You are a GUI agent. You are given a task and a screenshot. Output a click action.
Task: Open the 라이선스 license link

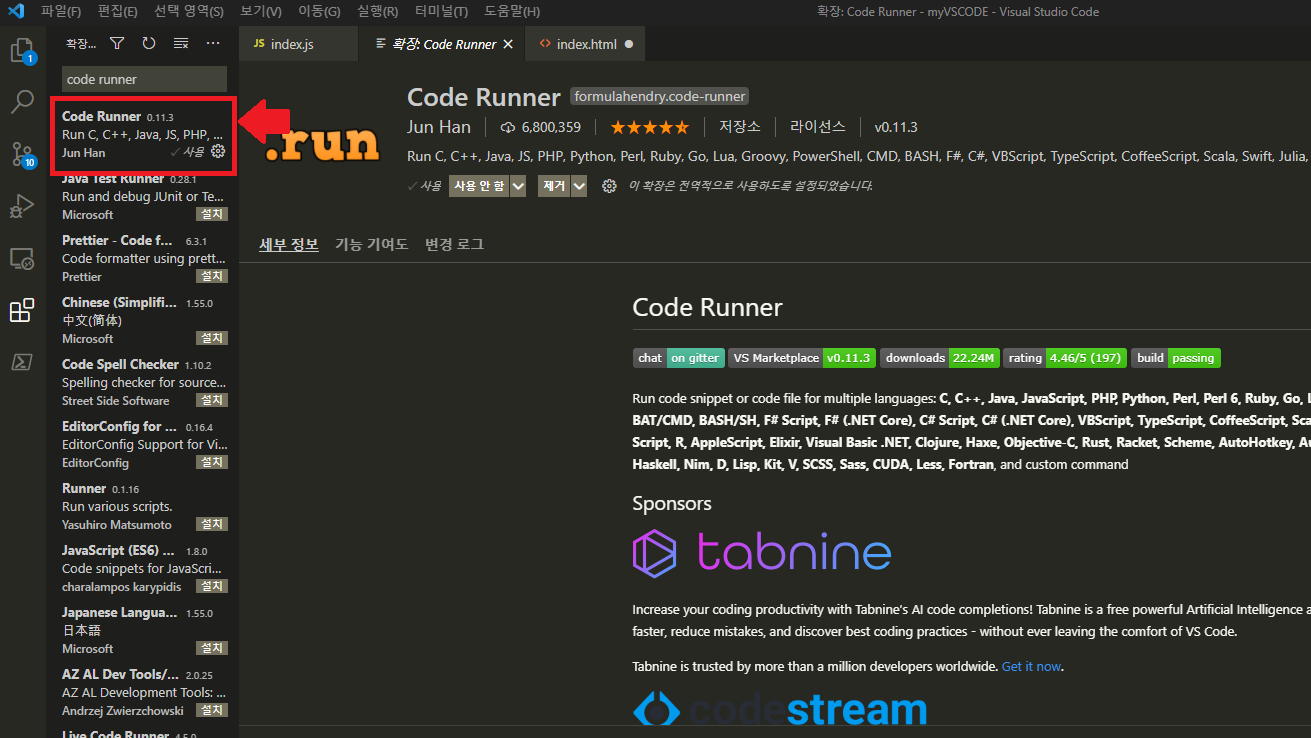coord(818,127)
